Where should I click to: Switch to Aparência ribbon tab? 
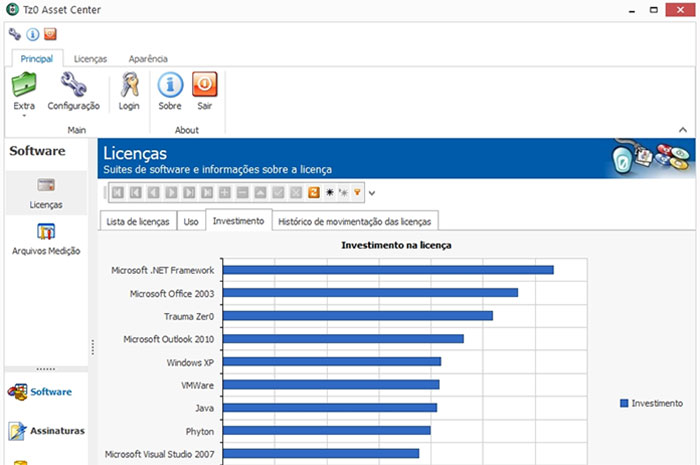point(148,59)
